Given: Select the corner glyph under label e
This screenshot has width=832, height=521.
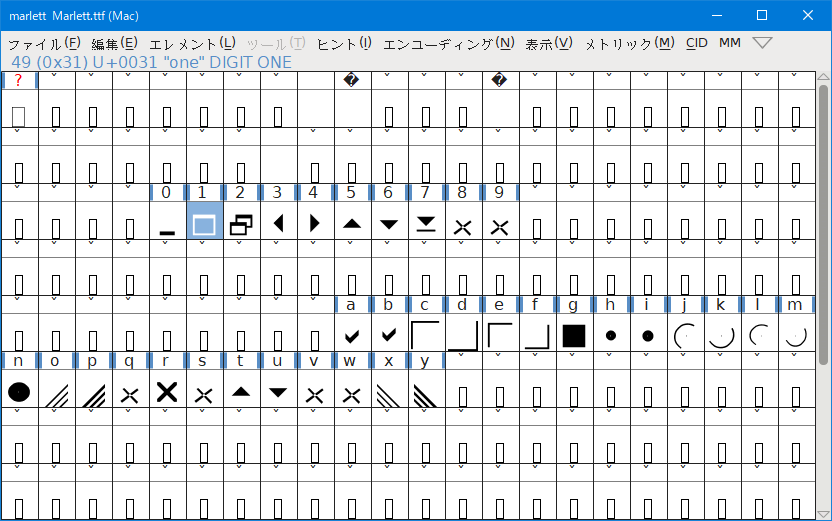Looking at the screenshot, I should [x=500, y=333].
